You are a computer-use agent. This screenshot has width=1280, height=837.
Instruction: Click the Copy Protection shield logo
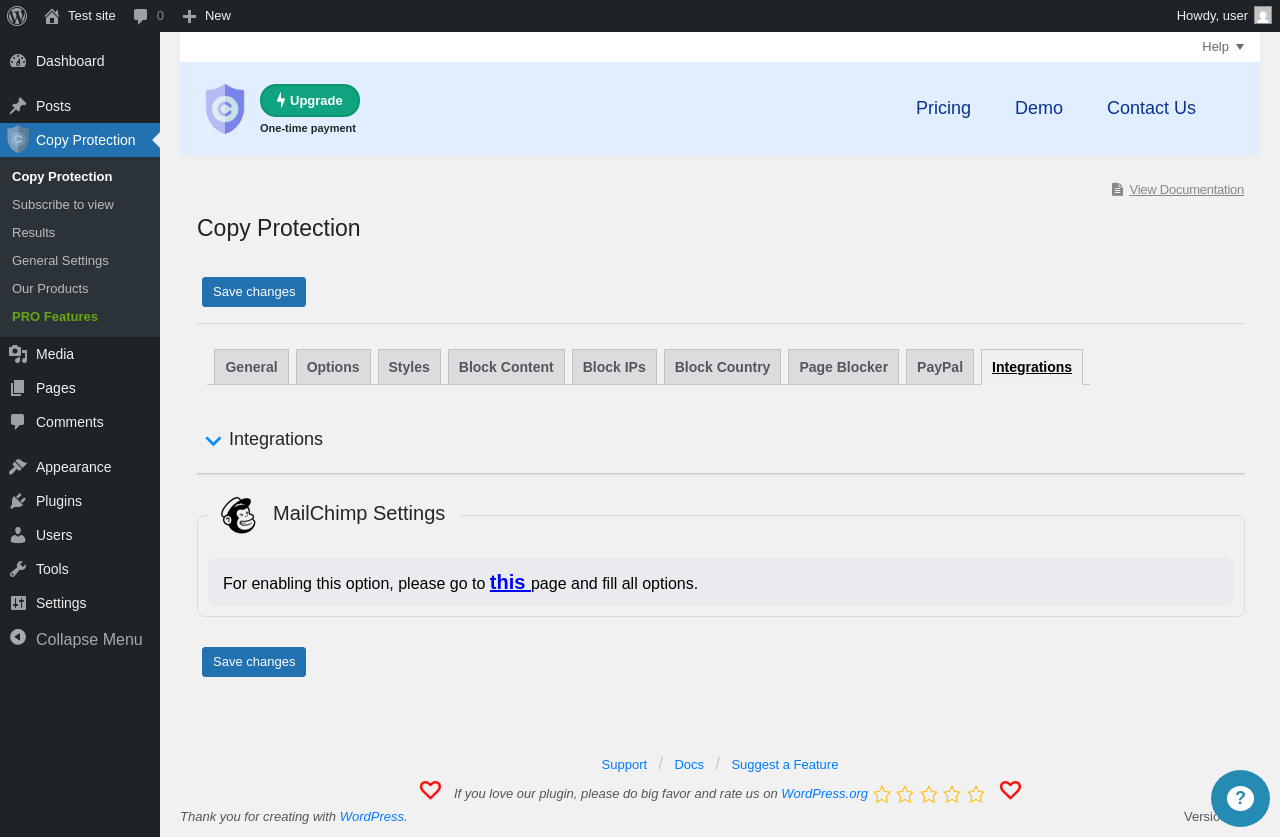coord(225,109)
